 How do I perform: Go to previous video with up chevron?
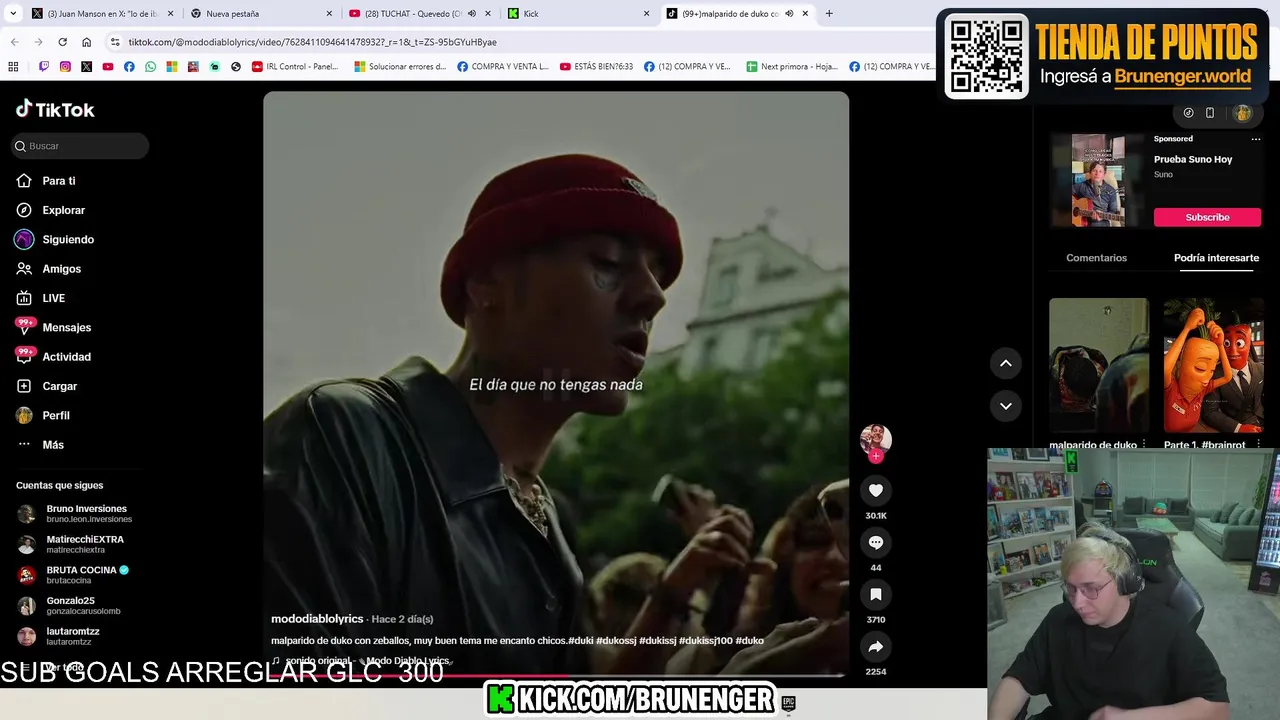[x=1006, y=363]
